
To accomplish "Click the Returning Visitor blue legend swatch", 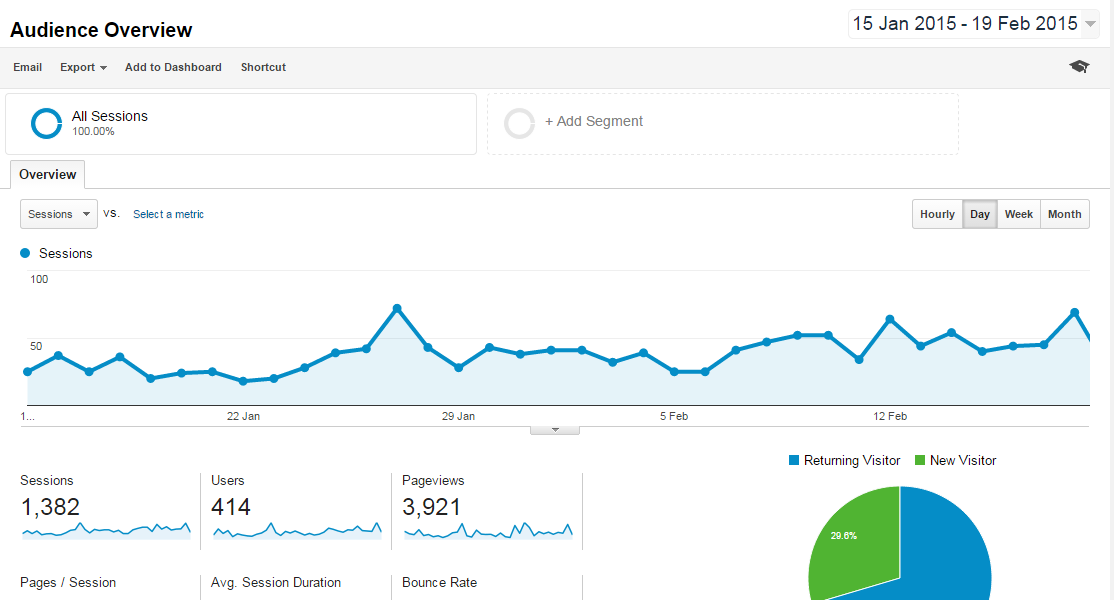I will point(794,460).
